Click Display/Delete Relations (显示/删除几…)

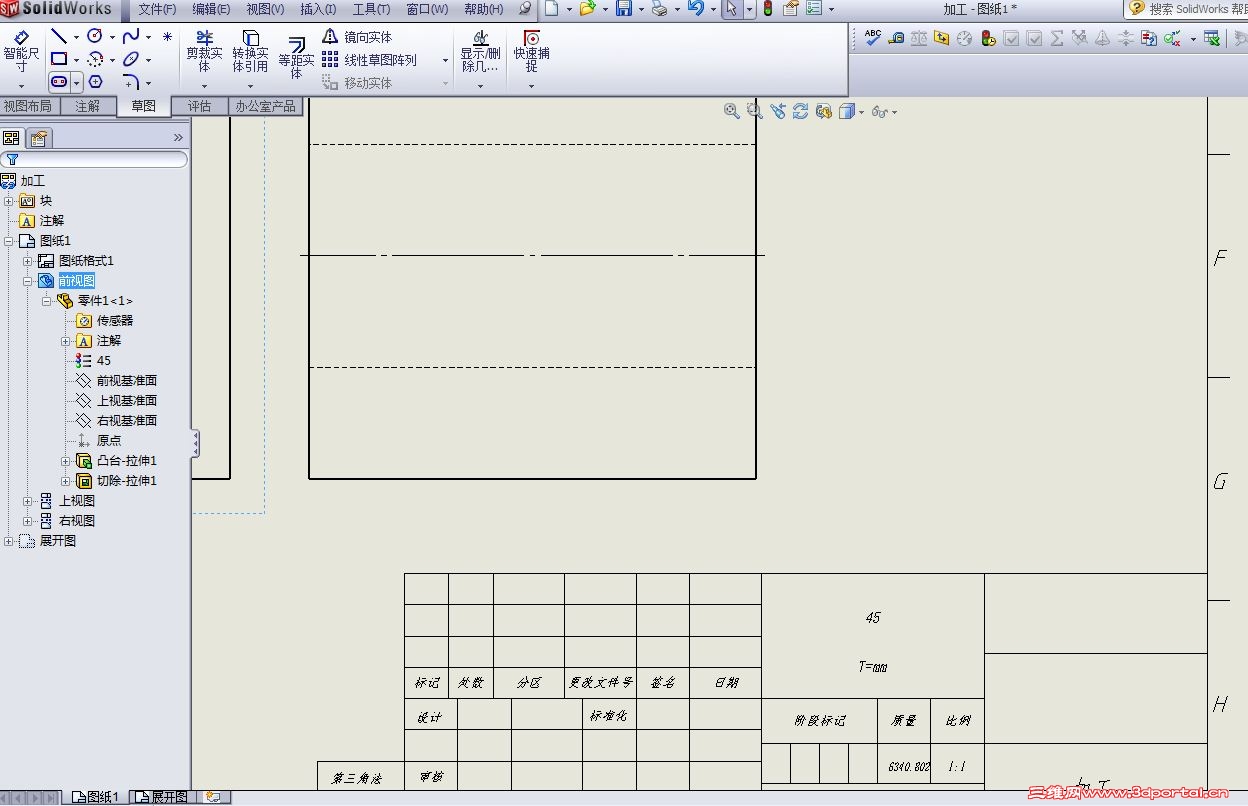(x=480, y=52)
